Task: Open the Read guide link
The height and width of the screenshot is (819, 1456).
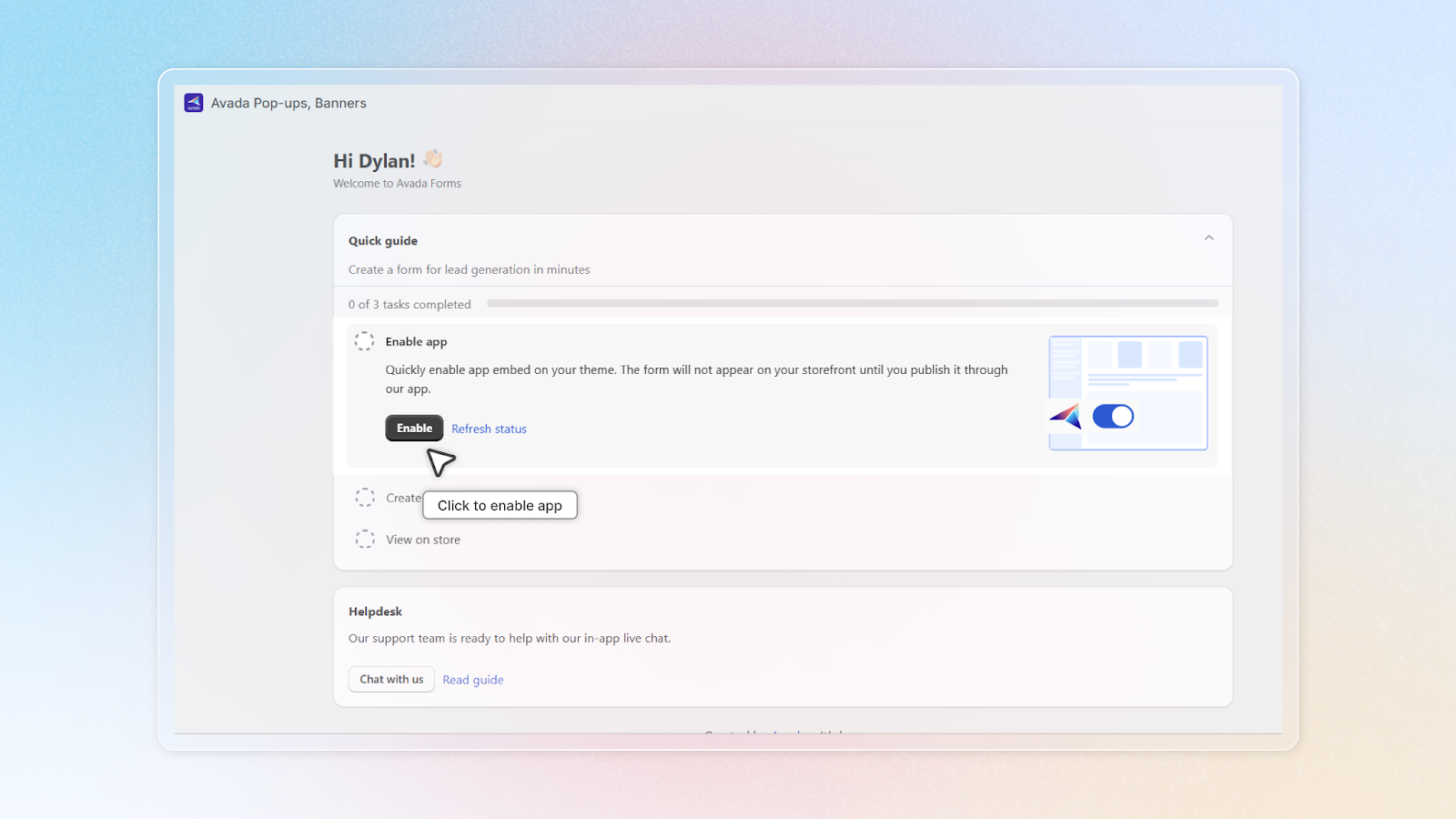Action: tap(473, 680)
